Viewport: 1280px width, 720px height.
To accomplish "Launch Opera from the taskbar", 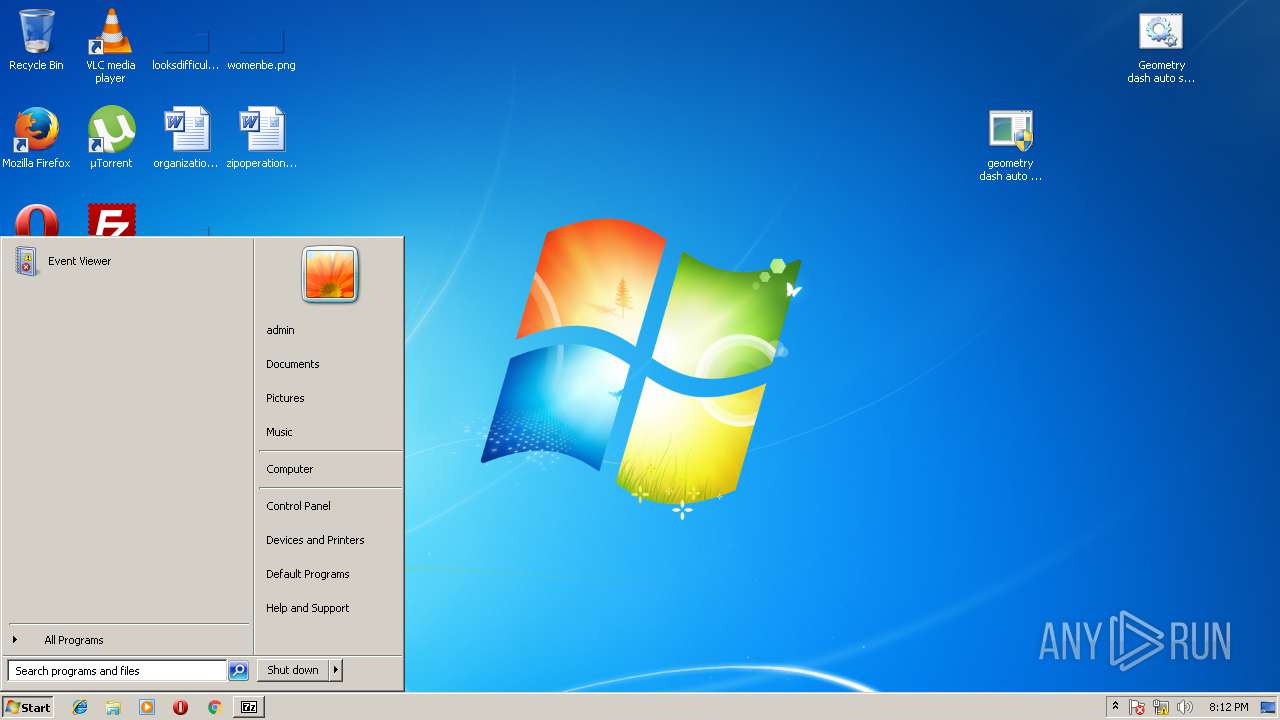I will pyautogui.click(x=180, y=707).
